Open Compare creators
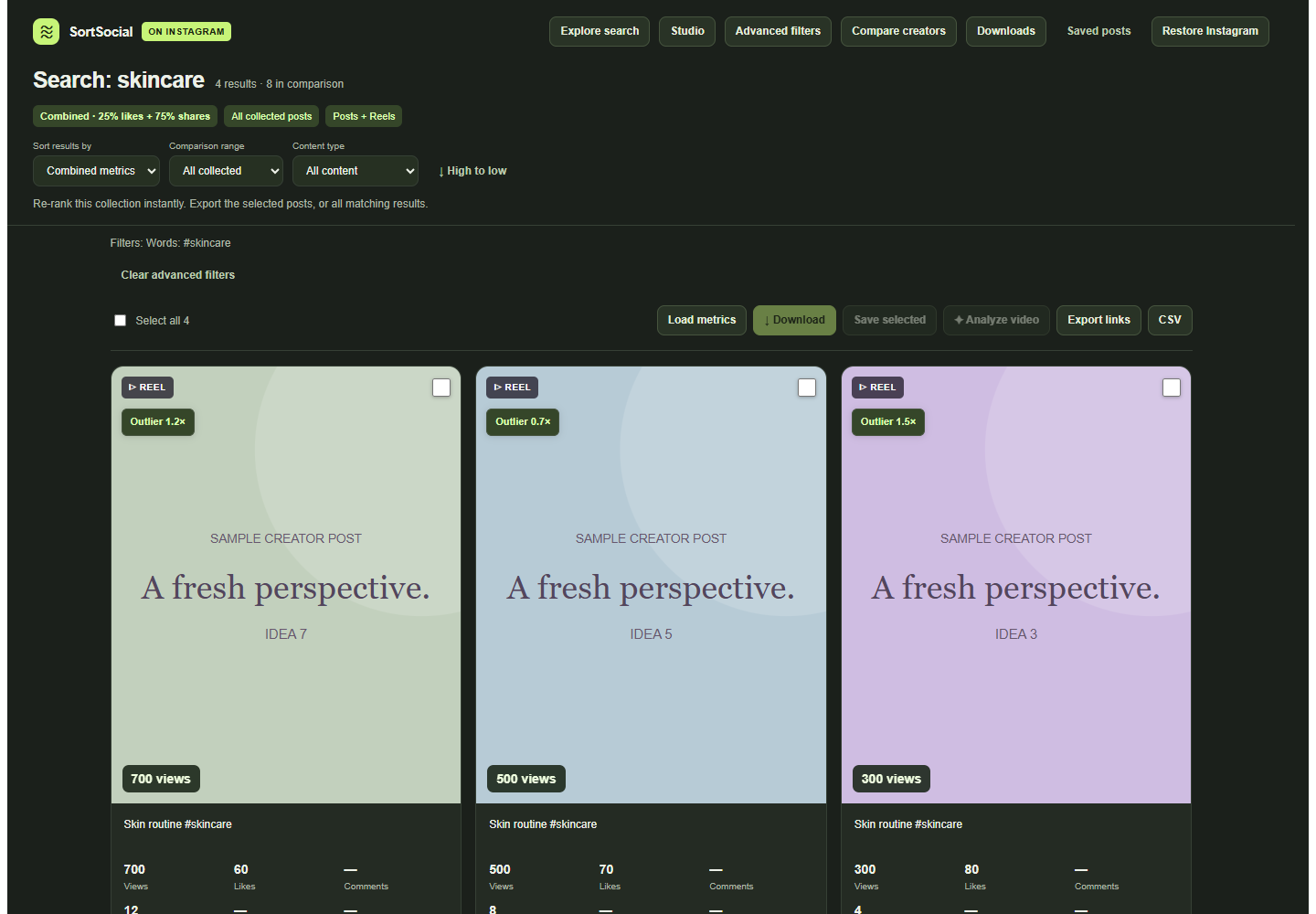1316x914 pixels. (x=898, y=31)
